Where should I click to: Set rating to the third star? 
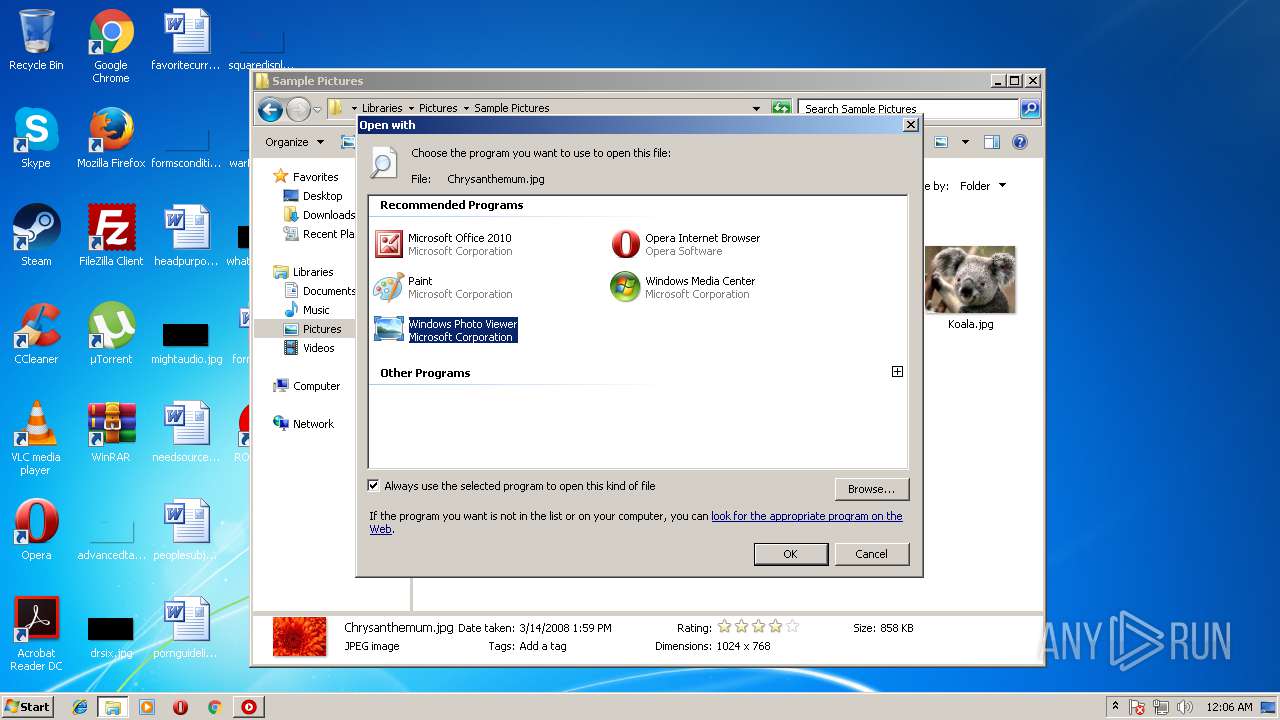tap(759, 627)
